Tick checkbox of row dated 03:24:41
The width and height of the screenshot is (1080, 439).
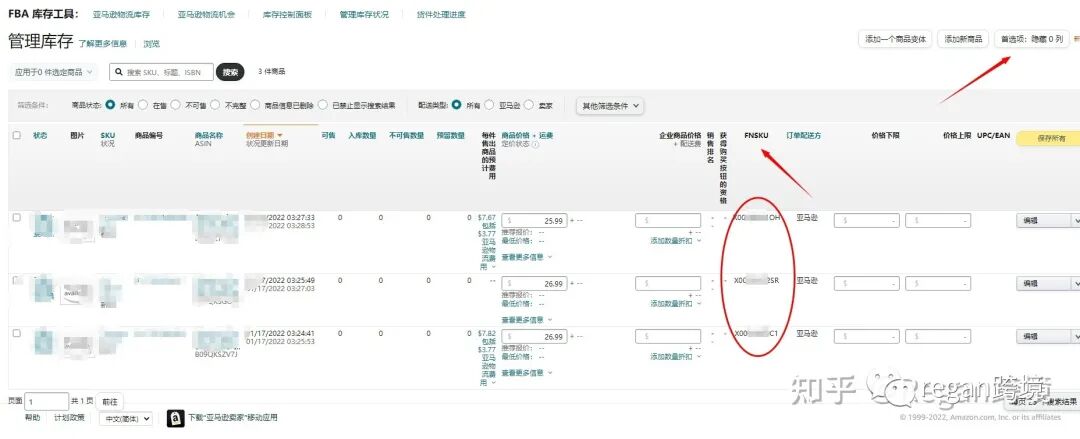[x=17, y=333]
